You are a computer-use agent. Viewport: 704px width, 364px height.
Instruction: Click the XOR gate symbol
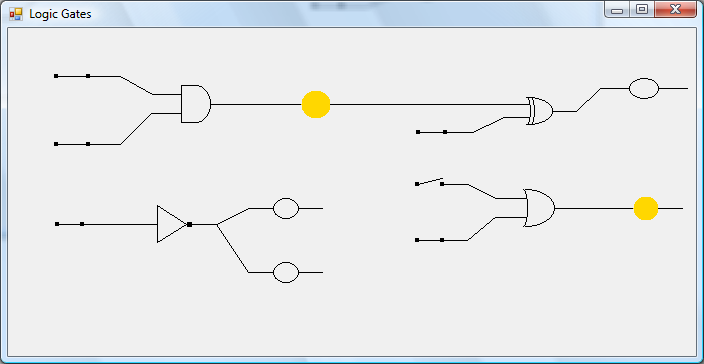tap(540, 111)
